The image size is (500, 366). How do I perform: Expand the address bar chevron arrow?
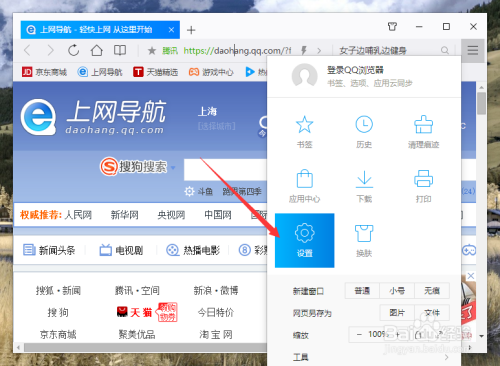click(319, 51)
